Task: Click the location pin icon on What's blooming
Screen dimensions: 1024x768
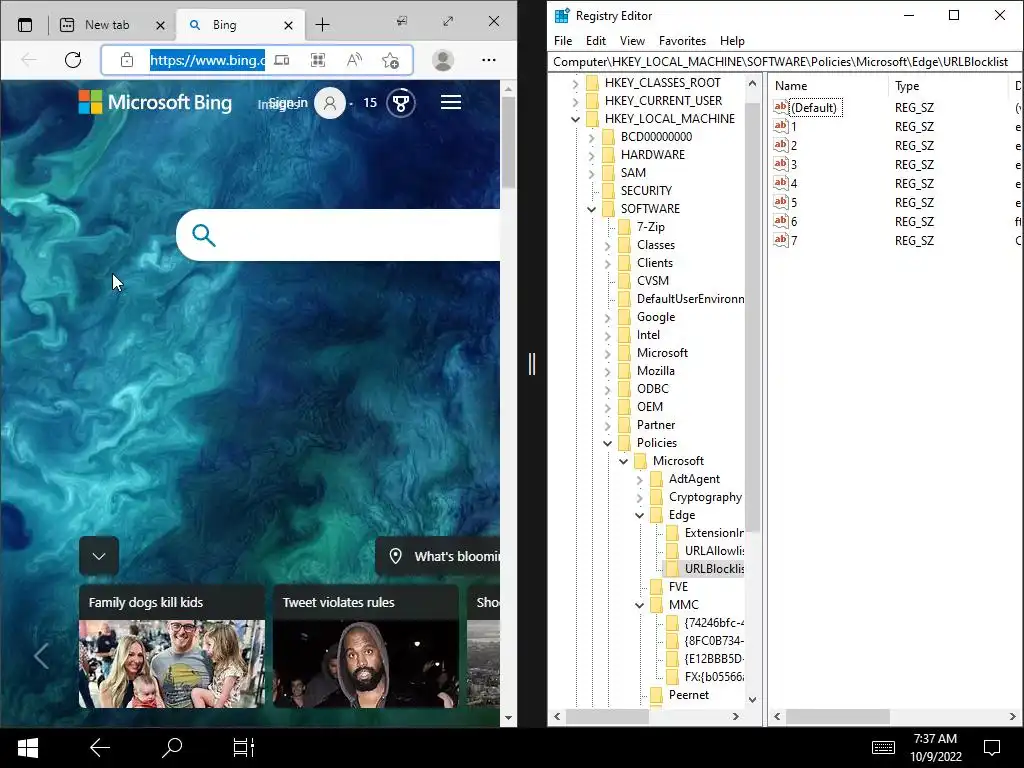Action: point(395,556)
